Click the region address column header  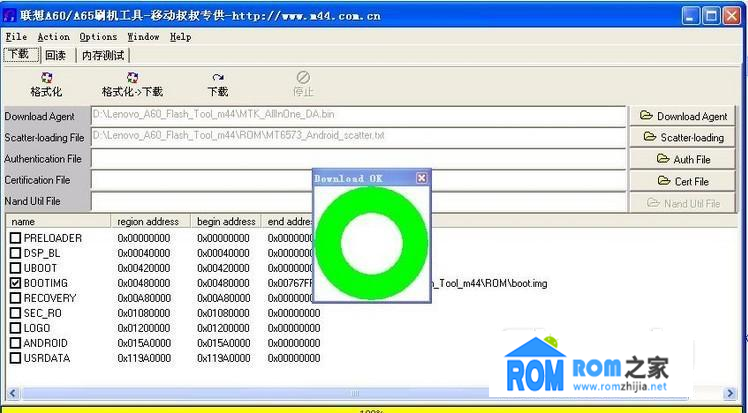click(151, 221)
